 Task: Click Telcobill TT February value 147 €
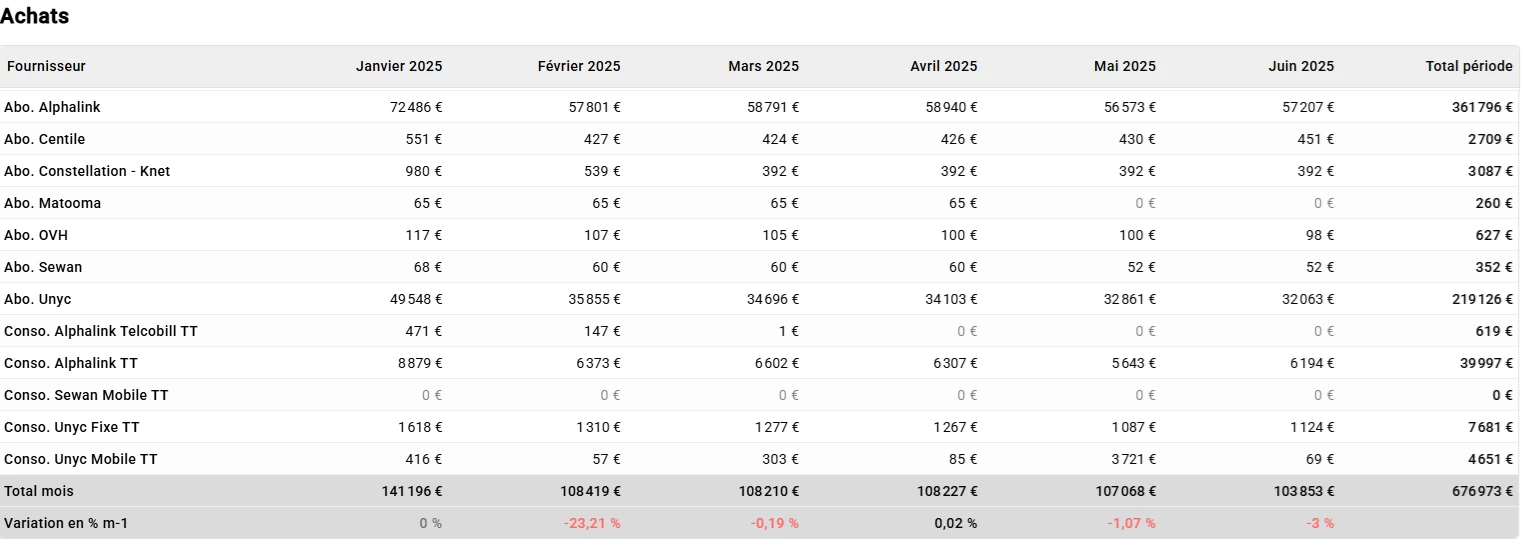click(603, 331)
